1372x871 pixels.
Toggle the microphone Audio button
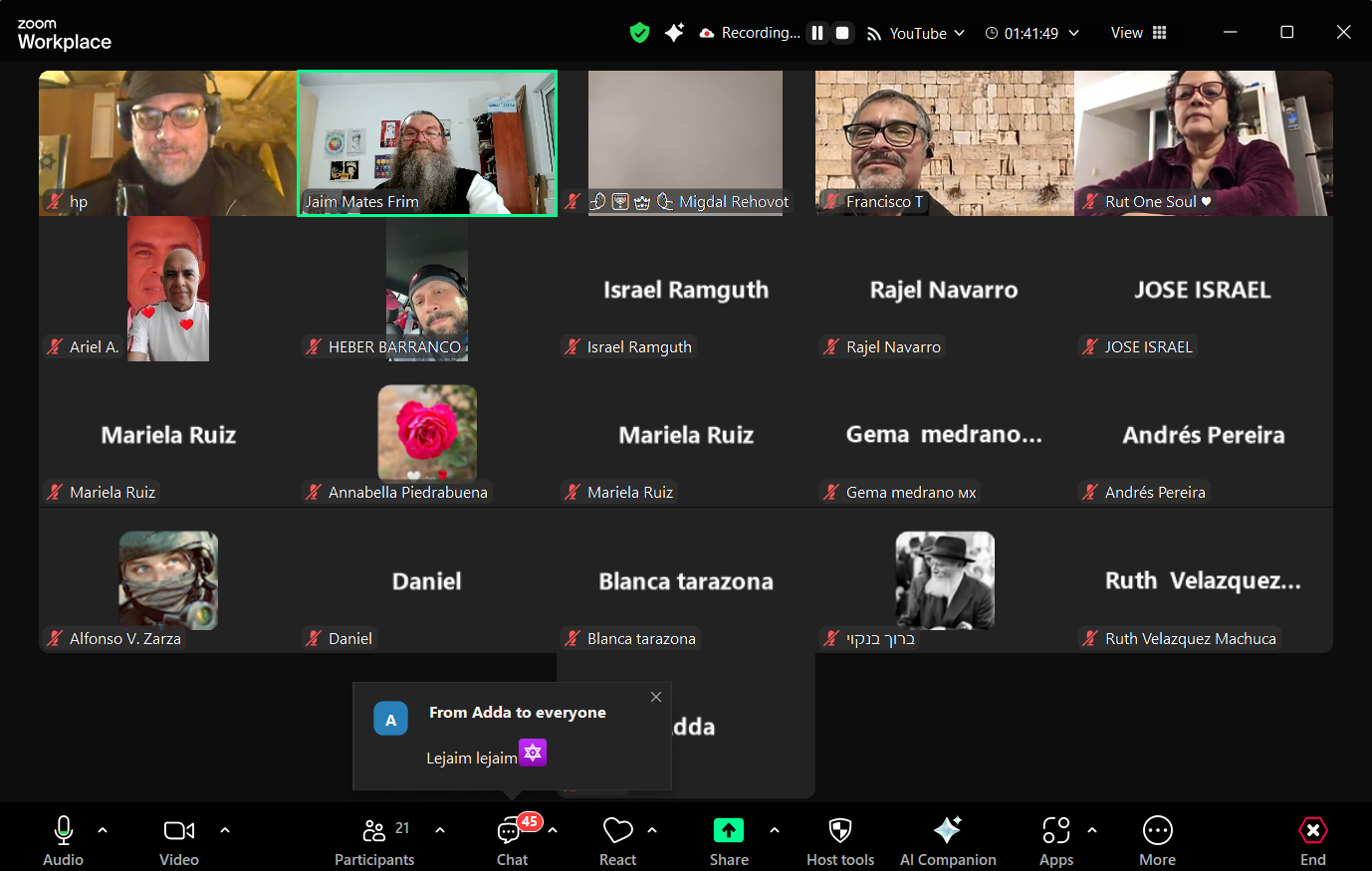tap(63, 840)
